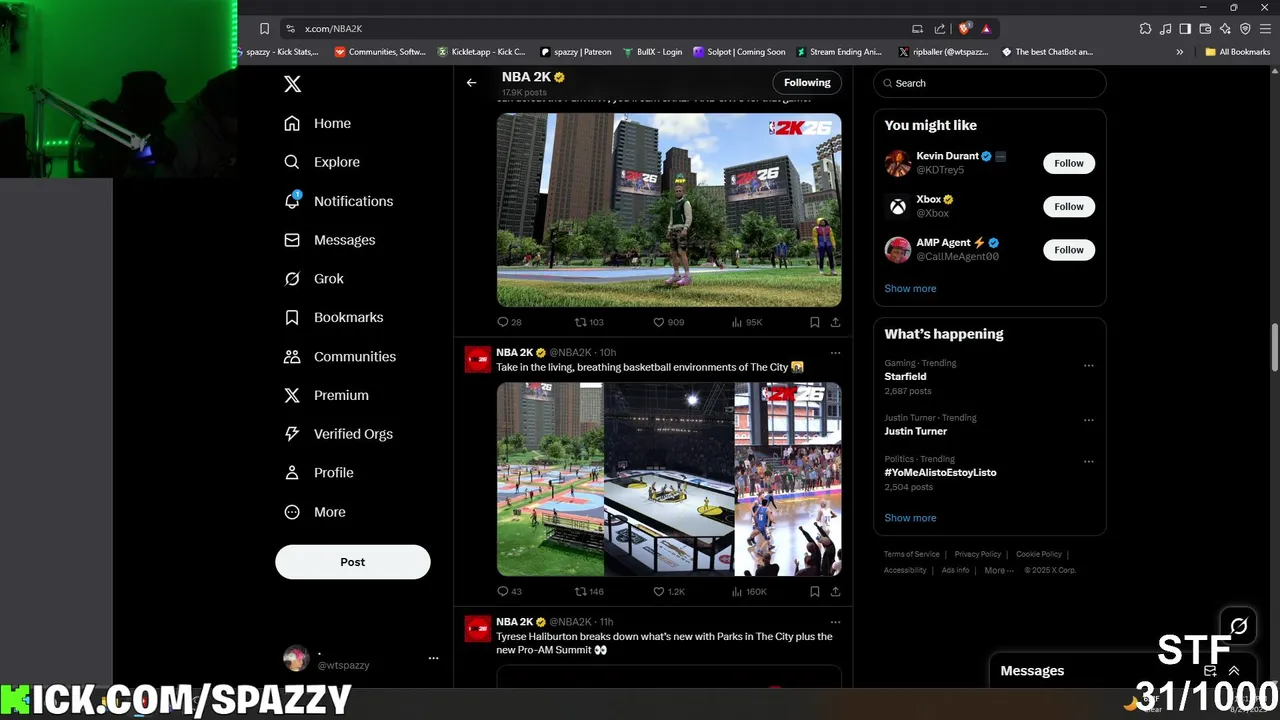Open Justin Turner trending topic

915,431
